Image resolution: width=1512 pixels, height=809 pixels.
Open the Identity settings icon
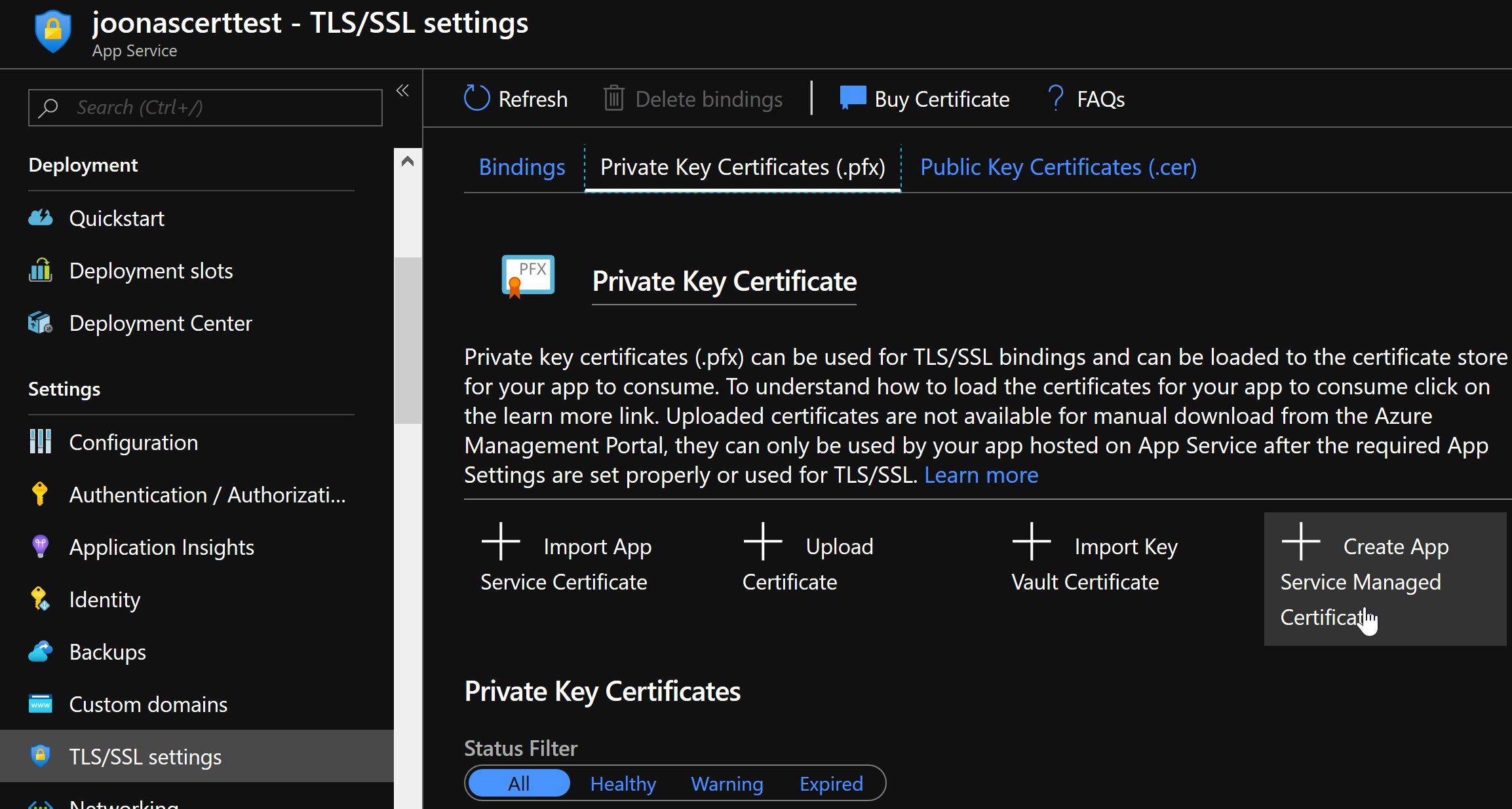point(40,599)
